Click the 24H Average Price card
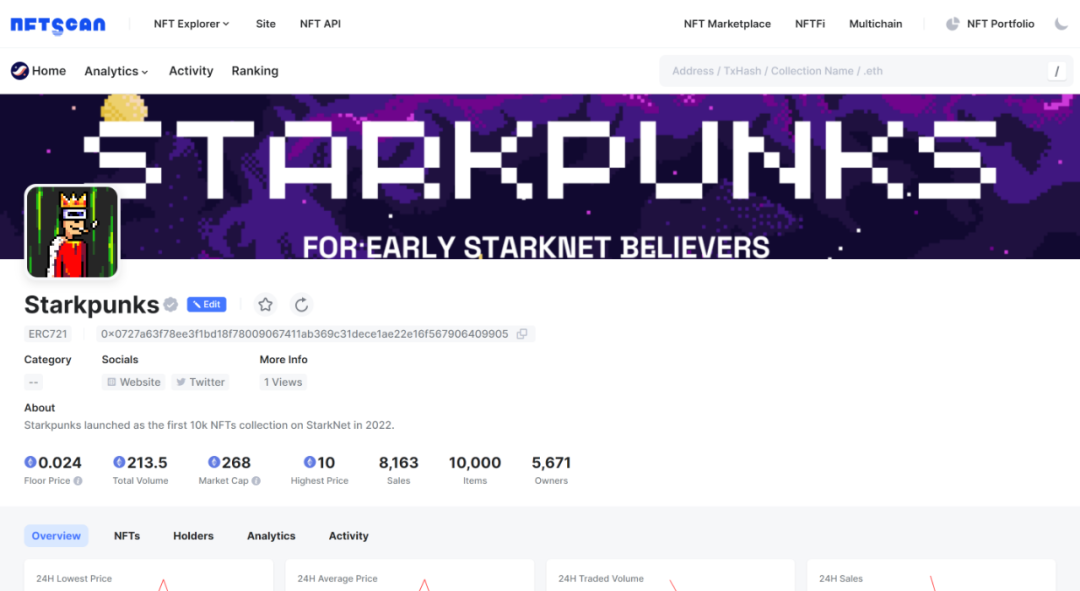 pyautogui.click(x=410, y=575)
